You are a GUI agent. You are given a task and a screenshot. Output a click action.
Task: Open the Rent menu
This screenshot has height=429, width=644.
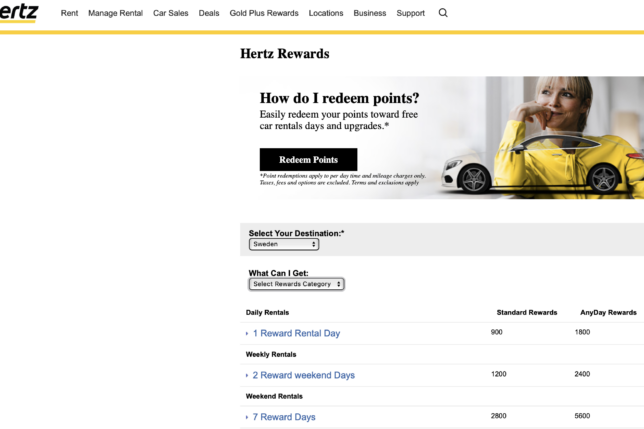click(69, 13)
